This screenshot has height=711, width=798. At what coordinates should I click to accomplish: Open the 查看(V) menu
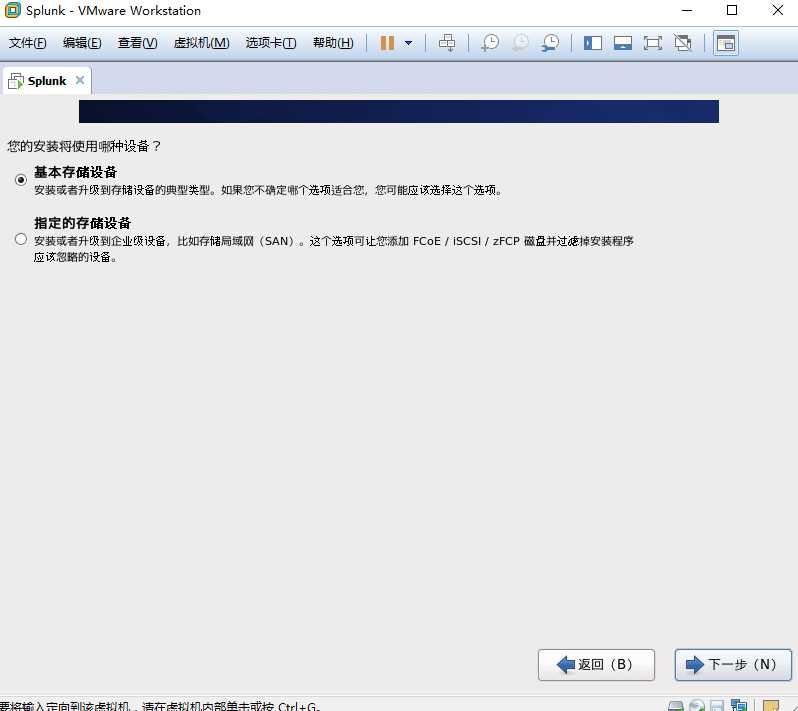(x=137, y=43)
